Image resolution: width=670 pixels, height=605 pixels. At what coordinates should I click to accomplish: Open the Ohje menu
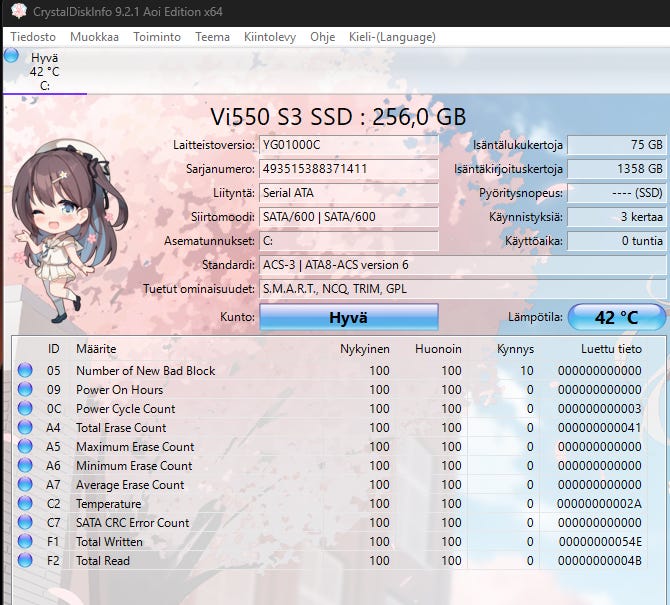(323, 37)
